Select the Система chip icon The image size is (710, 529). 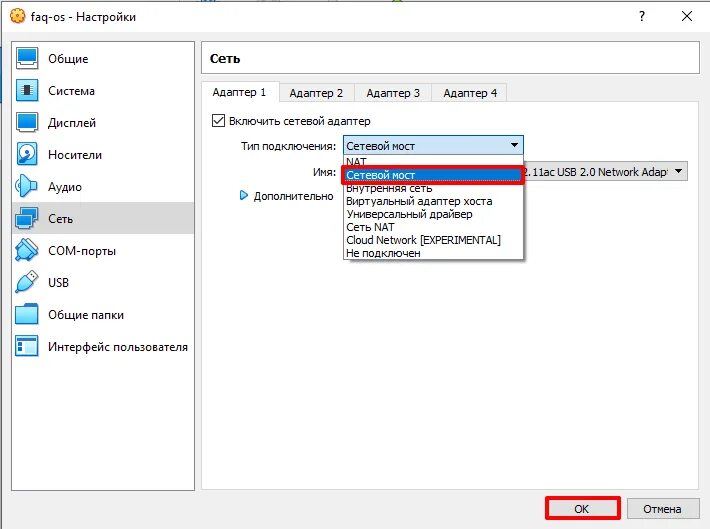[27, 91]
